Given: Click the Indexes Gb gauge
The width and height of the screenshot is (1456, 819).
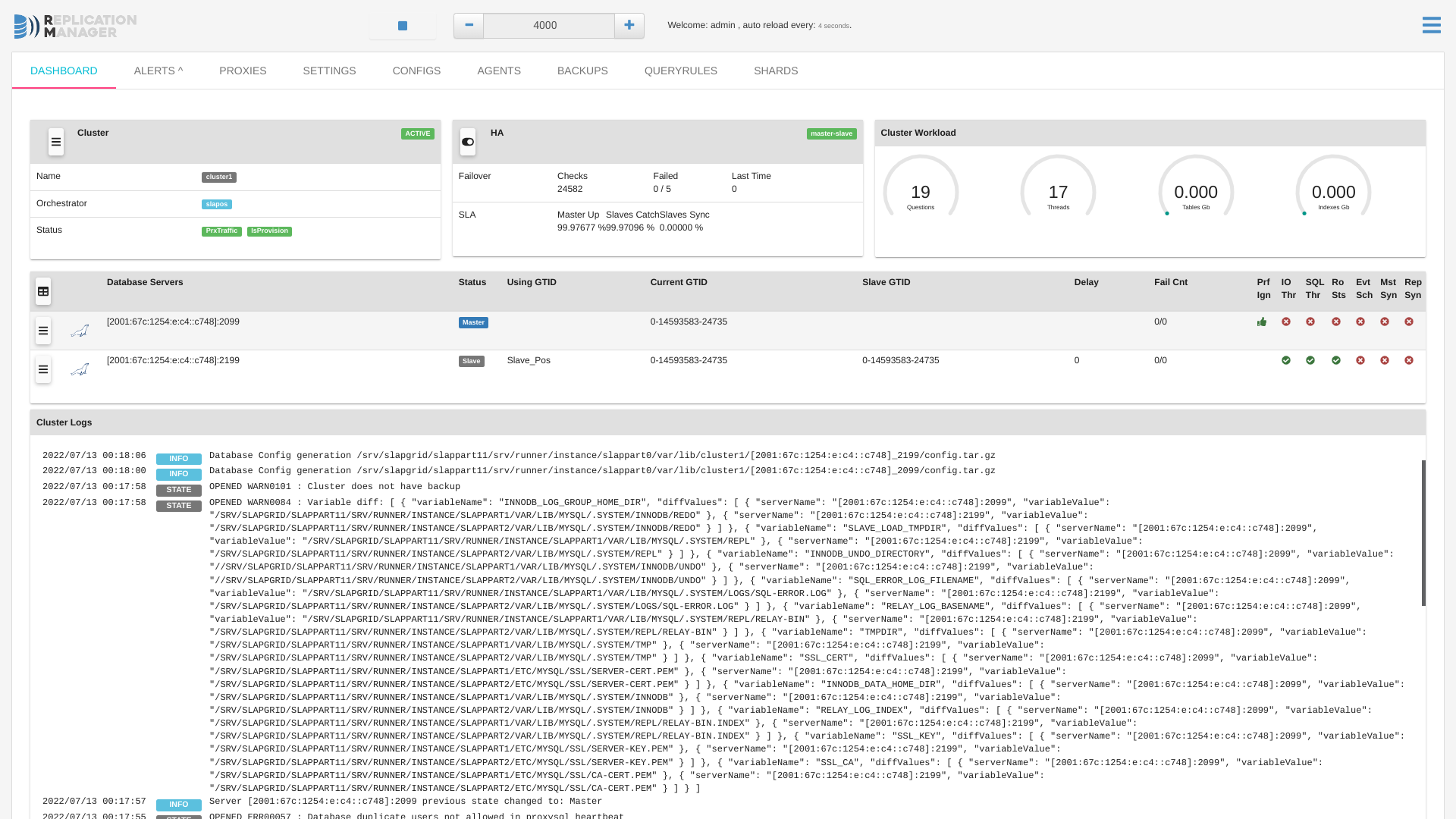Looking at the screenshot, I should 1333,187.
